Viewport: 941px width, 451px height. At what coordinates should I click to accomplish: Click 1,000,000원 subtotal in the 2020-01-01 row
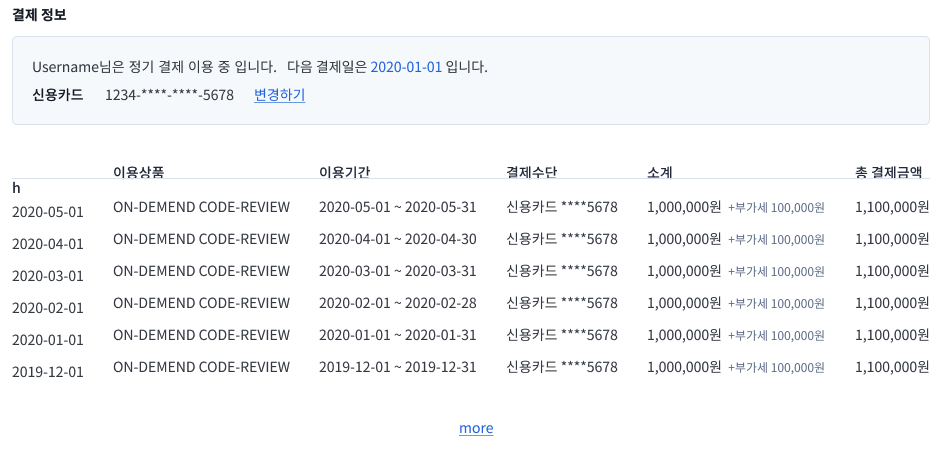pyautogui.click(x=684, y=335)
